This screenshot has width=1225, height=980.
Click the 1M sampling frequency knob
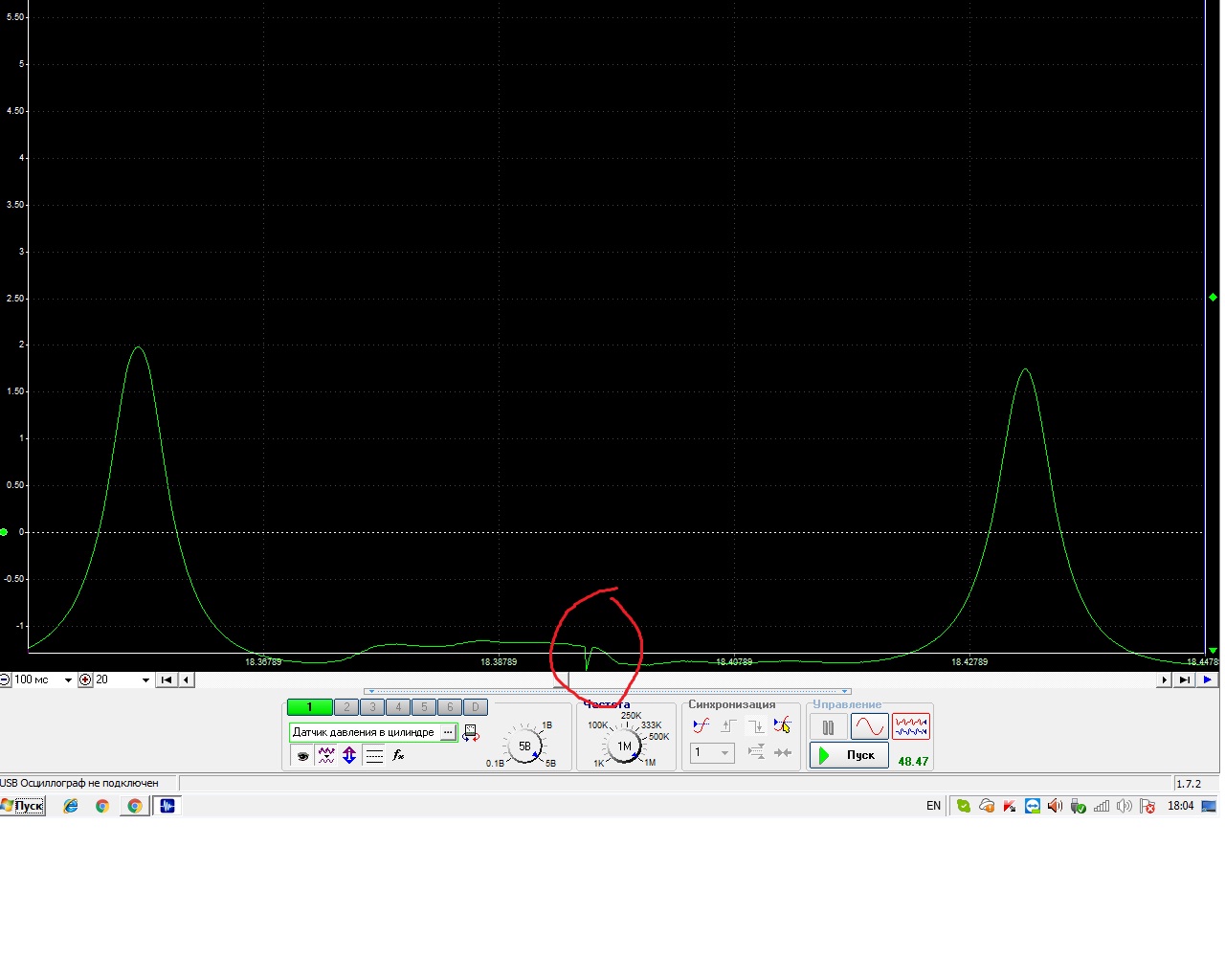tap(624, 746)
